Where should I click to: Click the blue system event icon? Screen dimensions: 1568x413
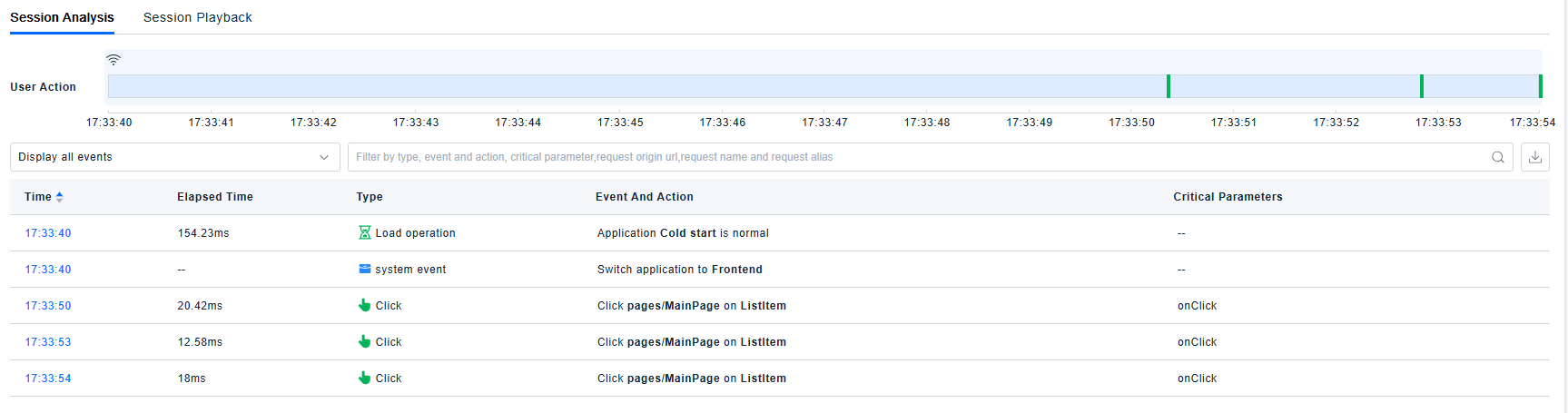click(x=365, y=270)
